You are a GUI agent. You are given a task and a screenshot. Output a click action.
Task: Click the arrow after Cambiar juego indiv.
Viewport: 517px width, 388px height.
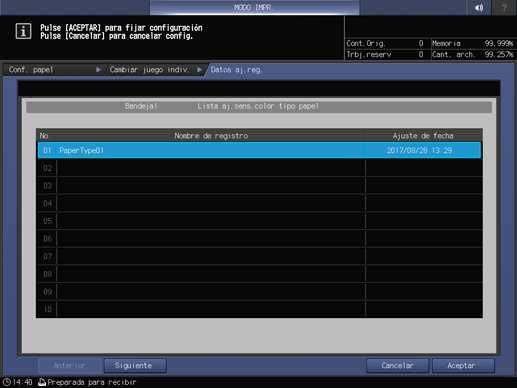[199, 70]
